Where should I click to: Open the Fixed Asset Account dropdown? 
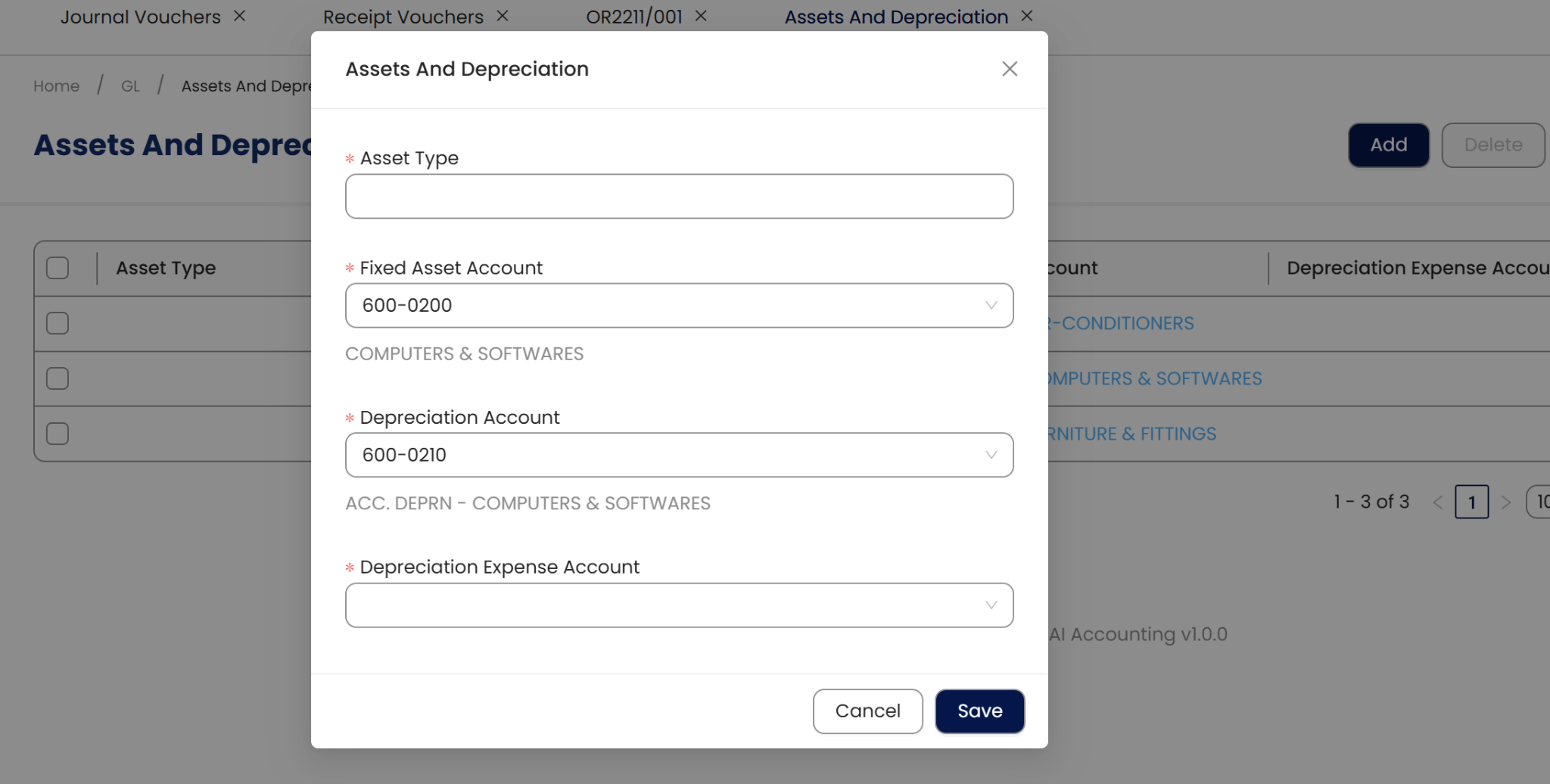tap(679, 306)
